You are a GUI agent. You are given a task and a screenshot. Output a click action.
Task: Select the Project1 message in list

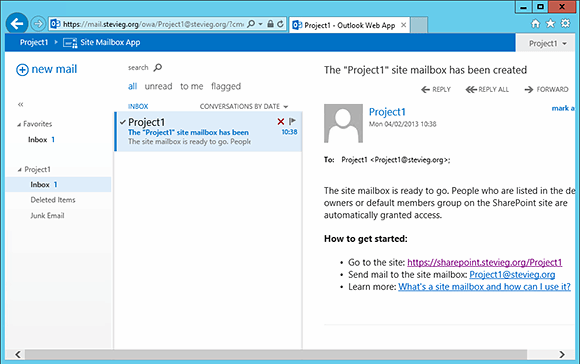coord(208,132)
